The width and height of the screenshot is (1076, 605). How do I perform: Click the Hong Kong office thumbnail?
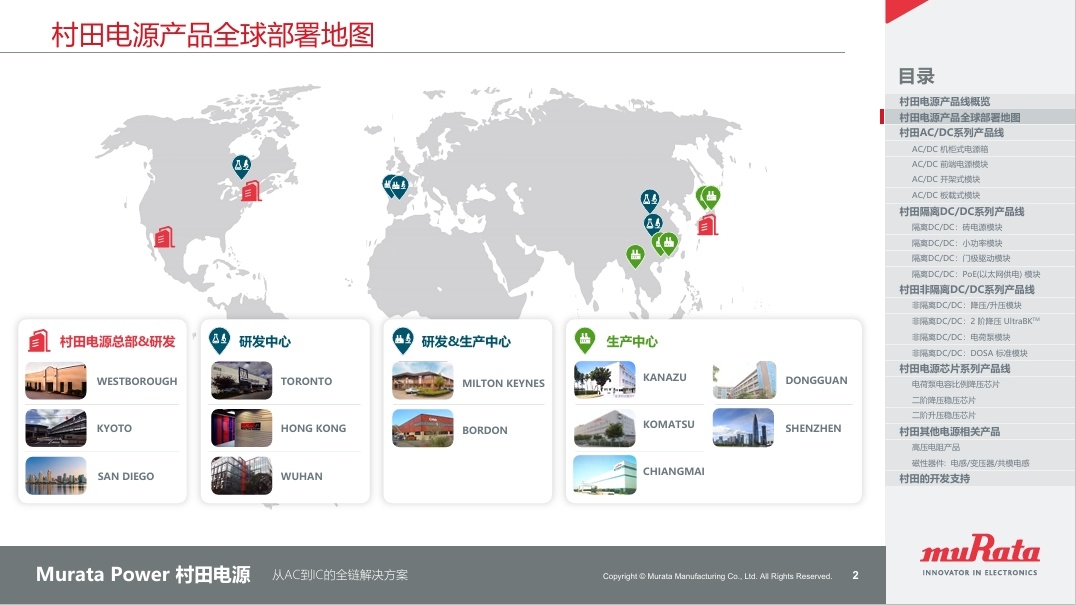pyautogui.click(x=242, y=428)
